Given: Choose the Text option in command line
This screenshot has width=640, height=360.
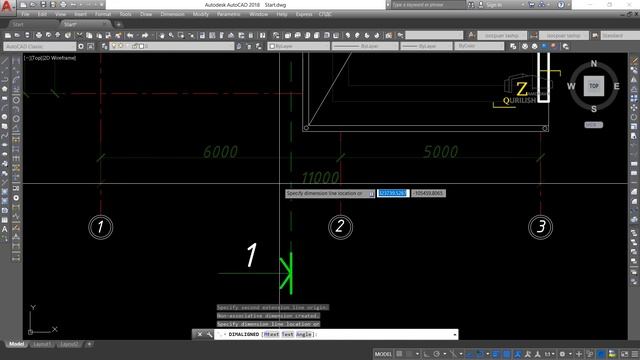Looking at the screenshot, I should coord(288,334).
